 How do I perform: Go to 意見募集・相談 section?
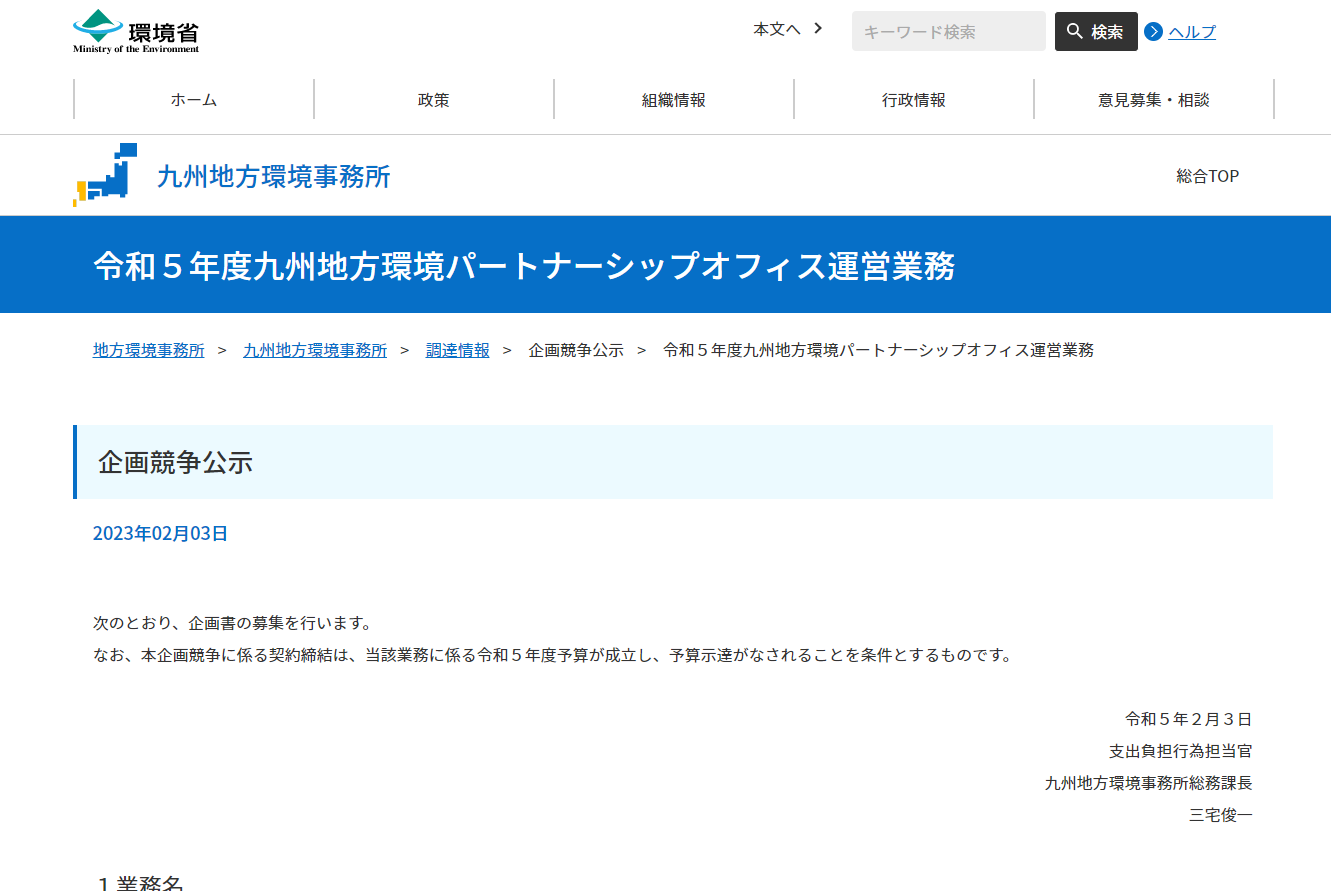click(x=1154, y=100)
